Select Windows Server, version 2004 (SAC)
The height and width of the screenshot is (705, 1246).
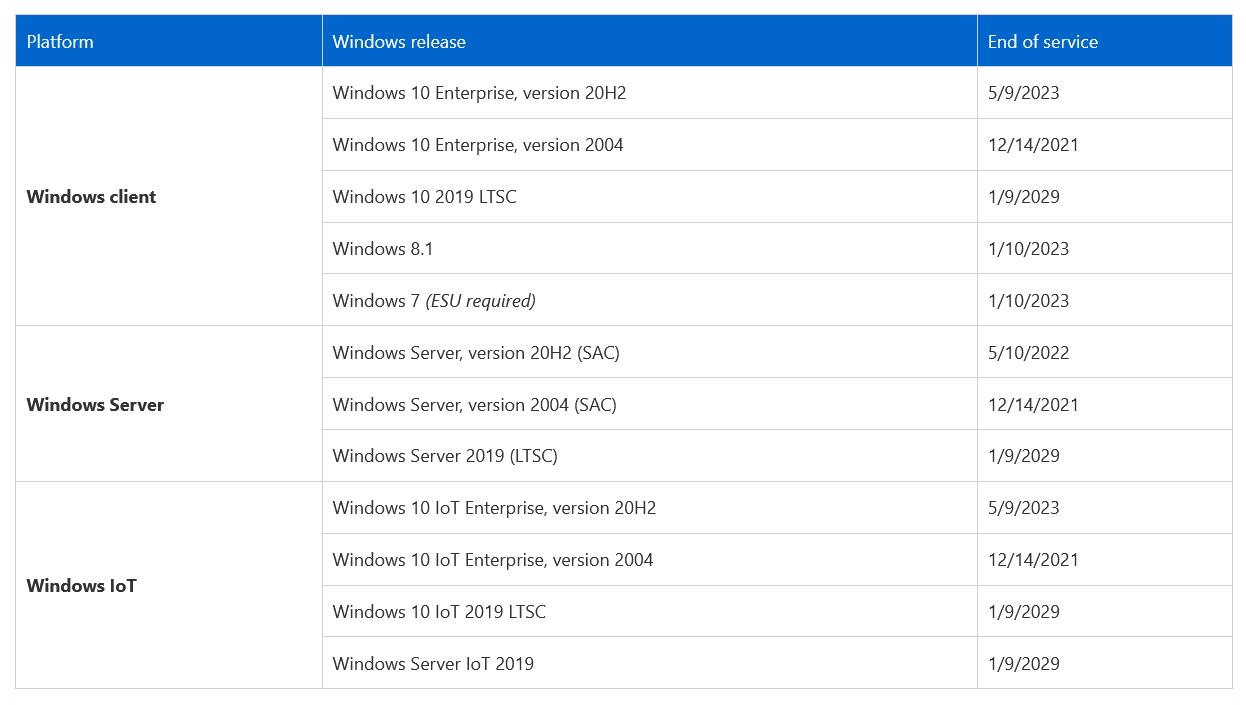tap(649, 404)
